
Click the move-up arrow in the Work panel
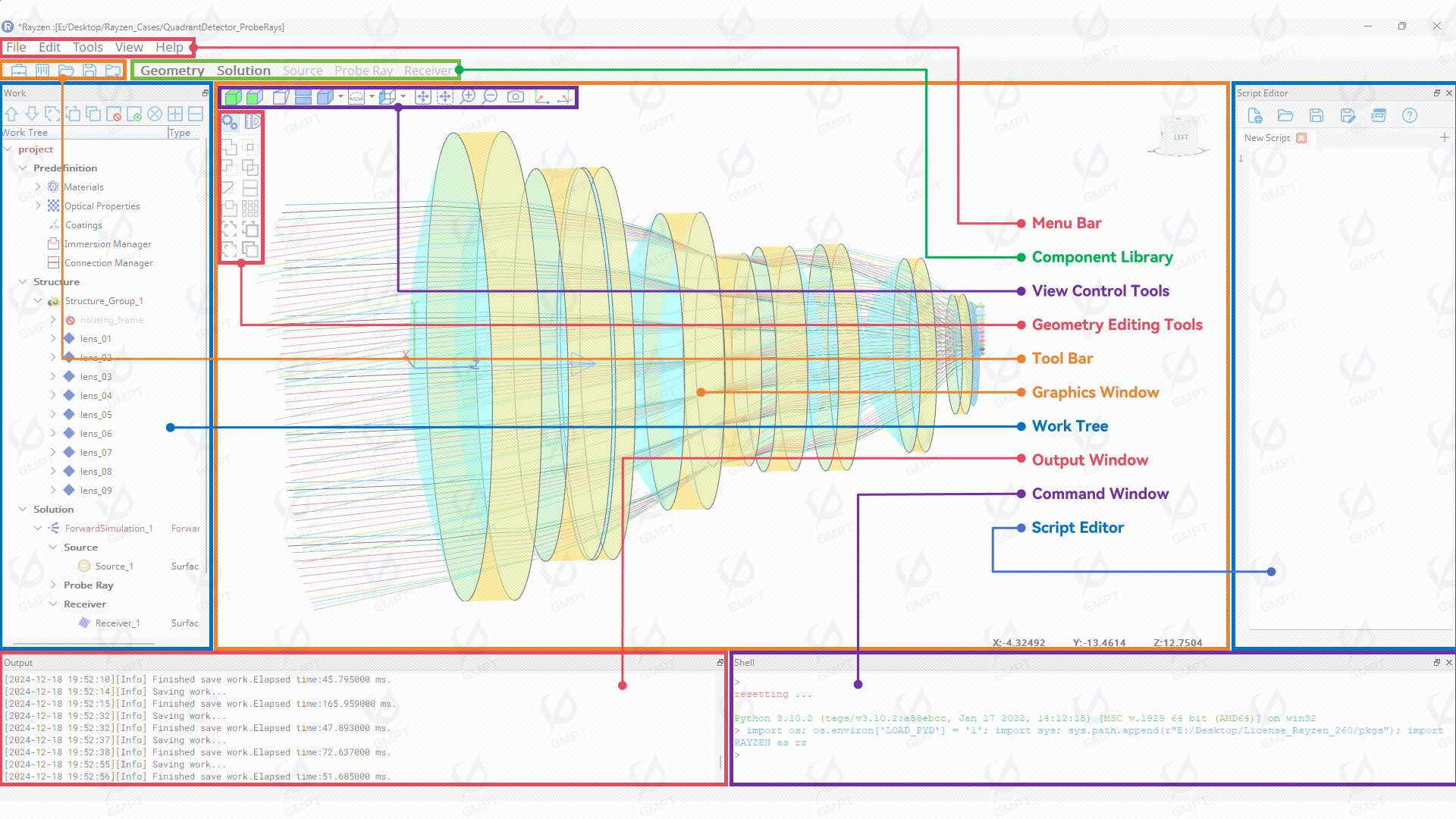pos(11,114)
